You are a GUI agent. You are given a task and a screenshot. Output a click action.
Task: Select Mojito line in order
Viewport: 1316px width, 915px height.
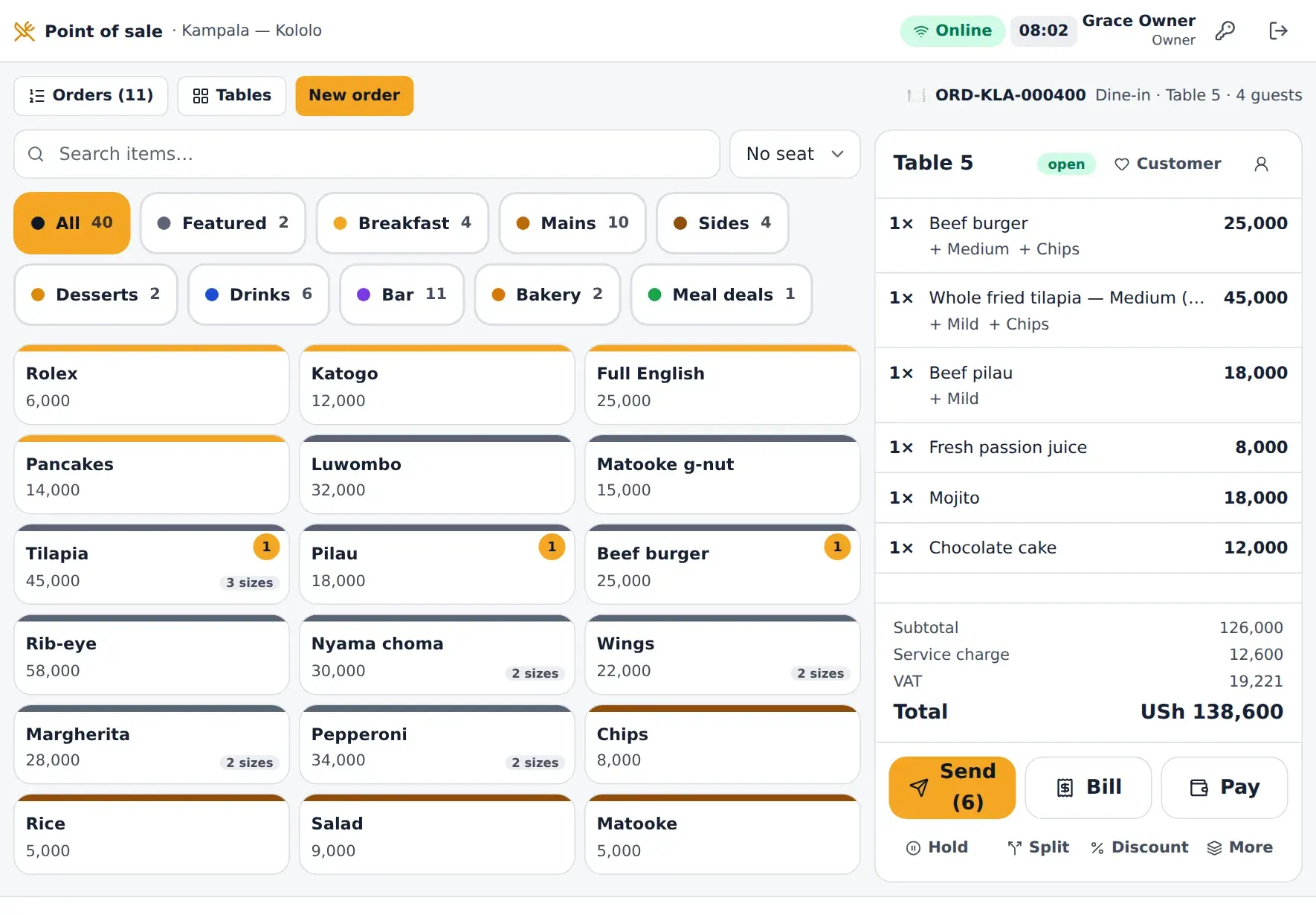click(x=1088, y=498)
